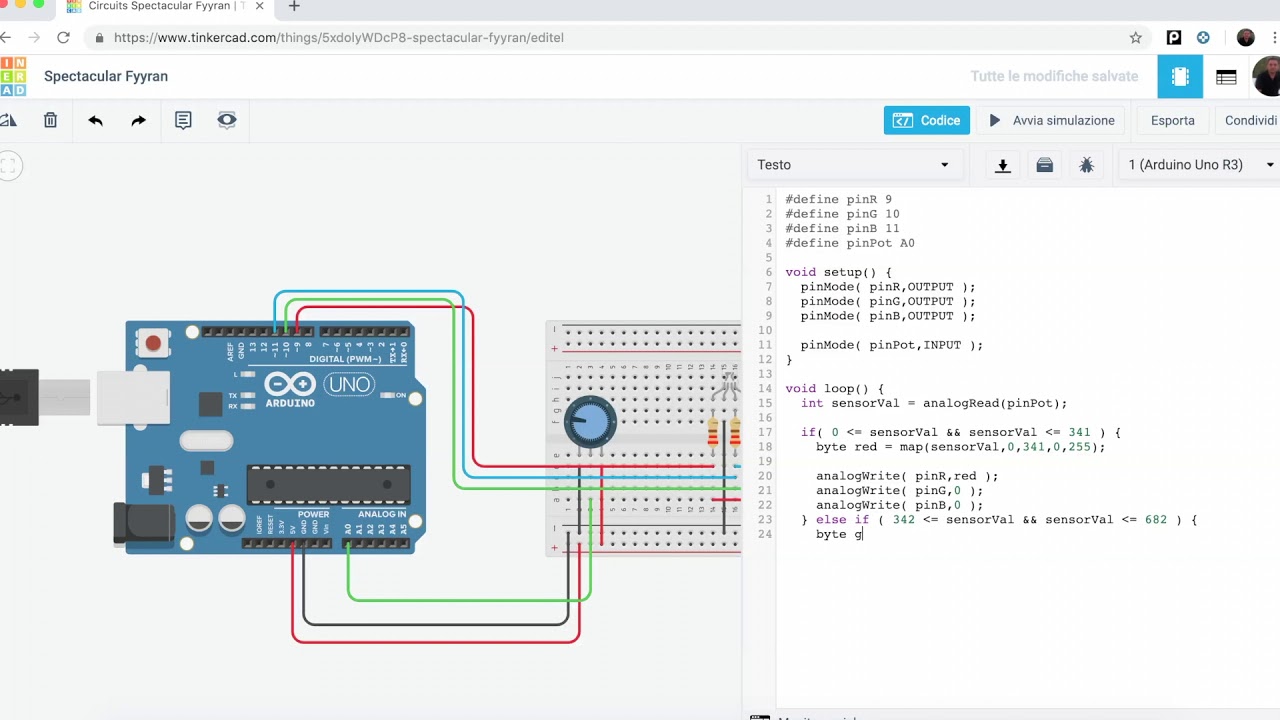Image resolution: width=1280 pixels, height=720 pixels.
Task: Open the component list table view
Action: tap(1226, 77)
